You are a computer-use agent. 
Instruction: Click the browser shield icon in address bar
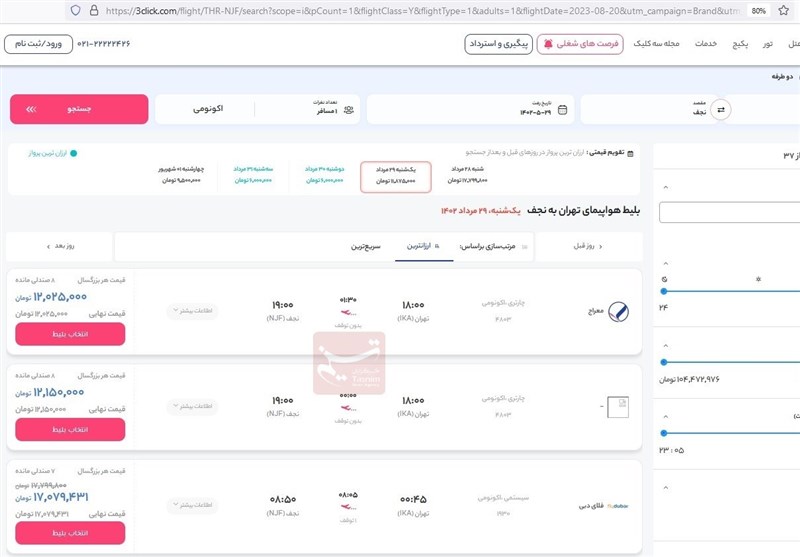point(75,10)
